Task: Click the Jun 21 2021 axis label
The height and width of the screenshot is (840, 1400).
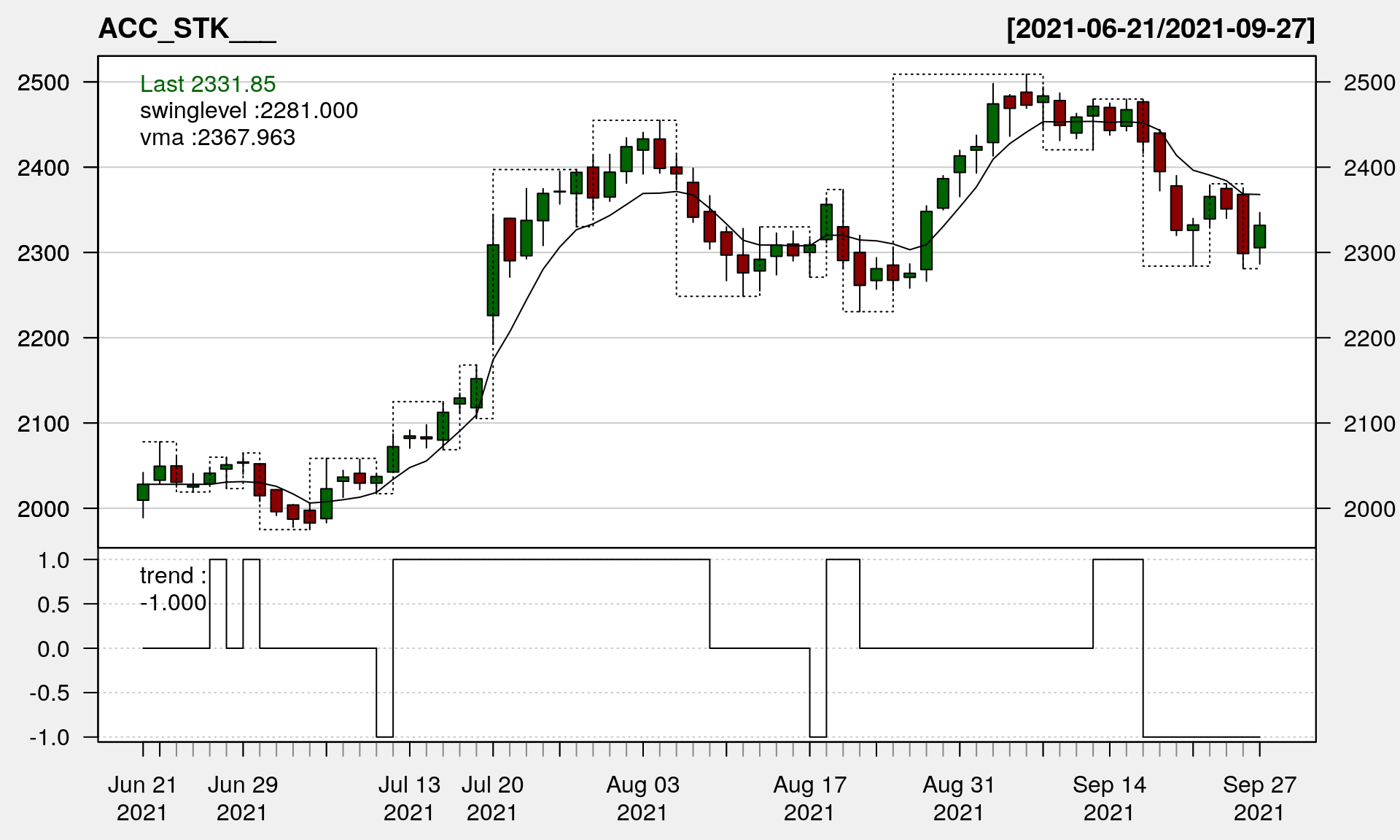Action: click(x=142, y=798)
